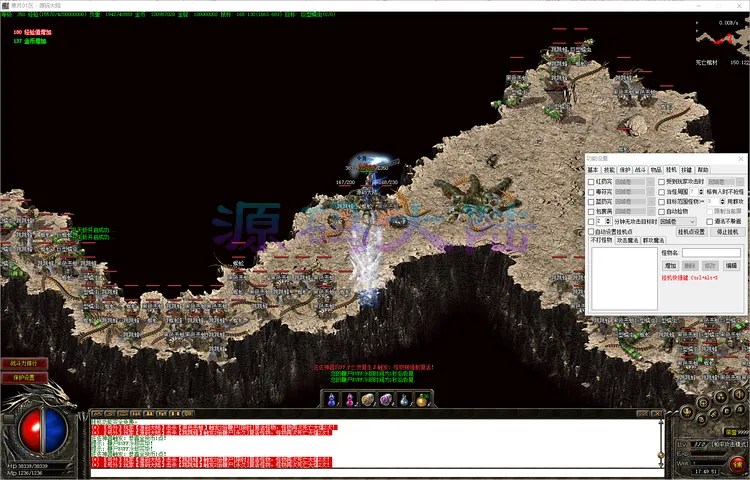The image size is (750, 480).
Task: Check the 自动设置挂机点 option
Action: pyautogui.click(x=591, y=231)
